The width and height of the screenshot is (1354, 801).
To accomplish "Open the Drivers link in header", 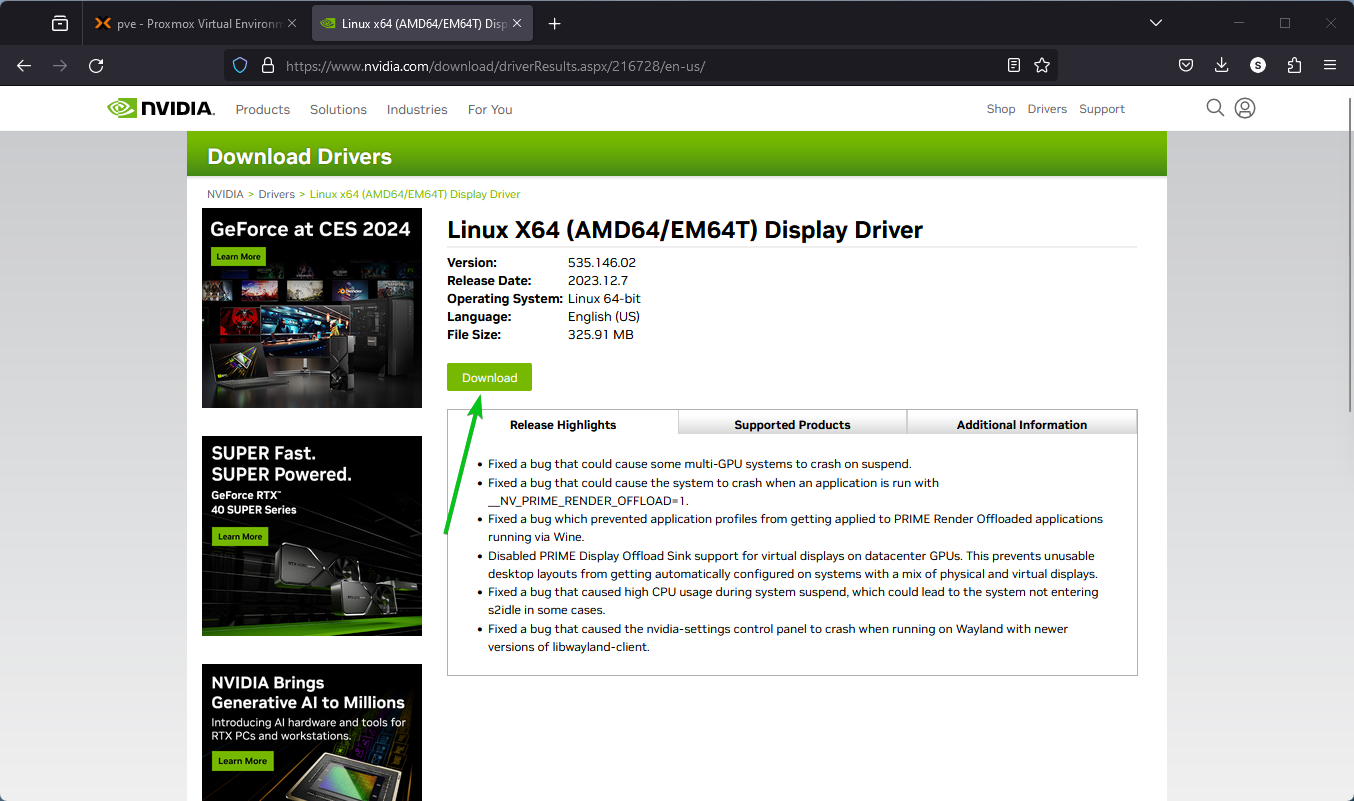I will (1047, 109).
